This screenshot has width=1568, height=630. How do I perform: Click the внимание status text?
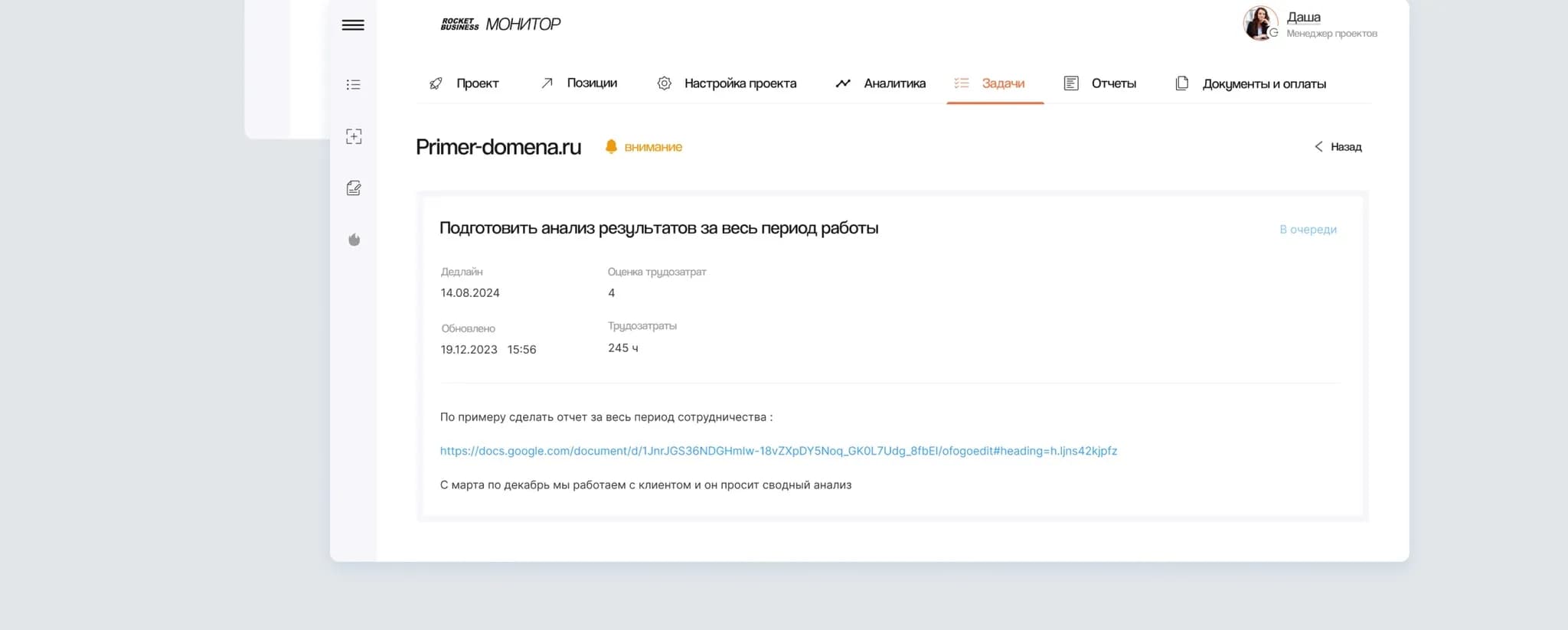pyautogui.click(x=653, y=147)
